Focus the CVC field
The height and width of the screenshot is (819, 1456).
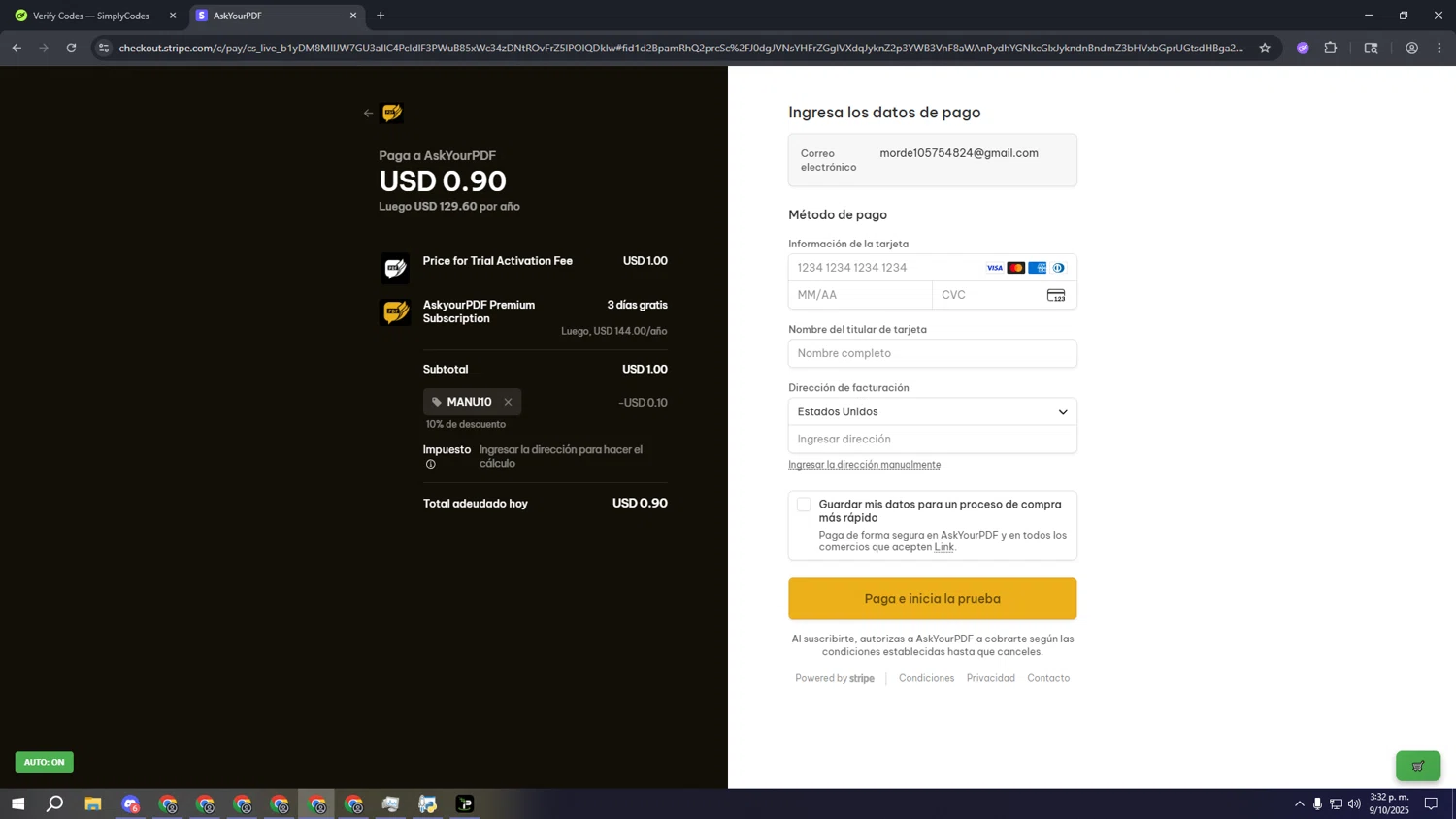(x=1005, y=295)
